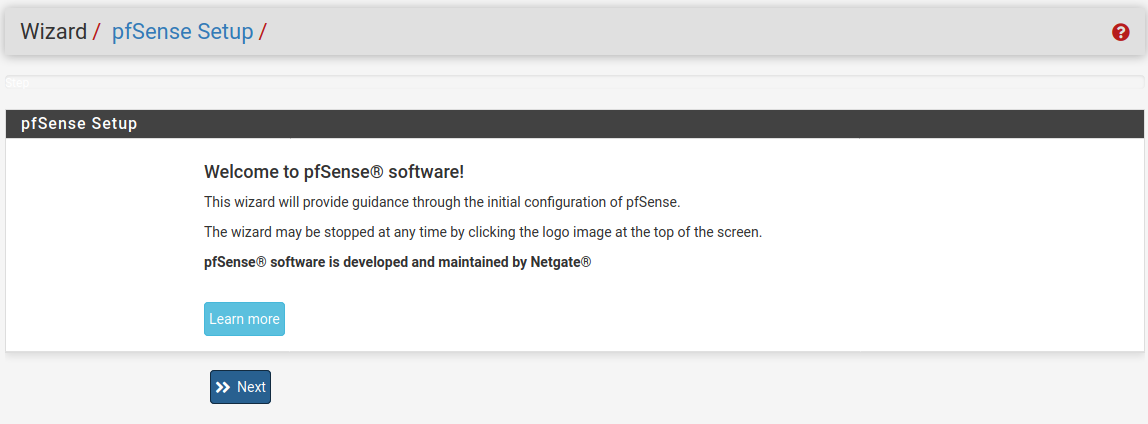1148x424 pixels.
Task: Open help via red question mark icon
Action: point(1120,32)
